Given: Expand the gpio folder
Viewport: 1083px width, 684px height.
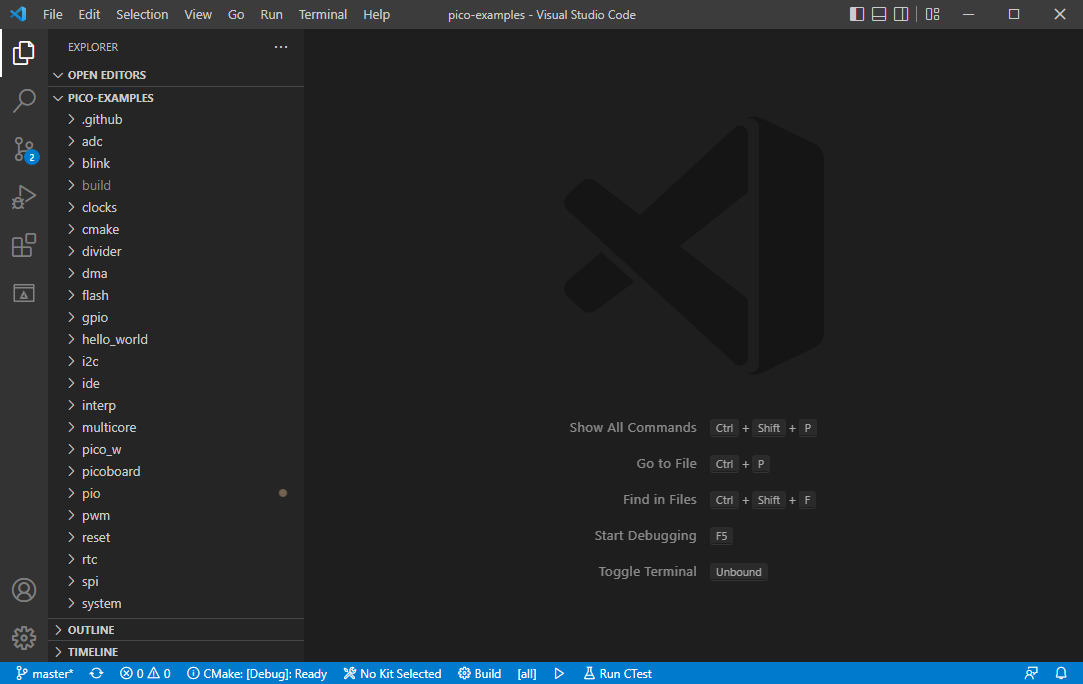Looking at the screenshot, I should coord(176,318).
